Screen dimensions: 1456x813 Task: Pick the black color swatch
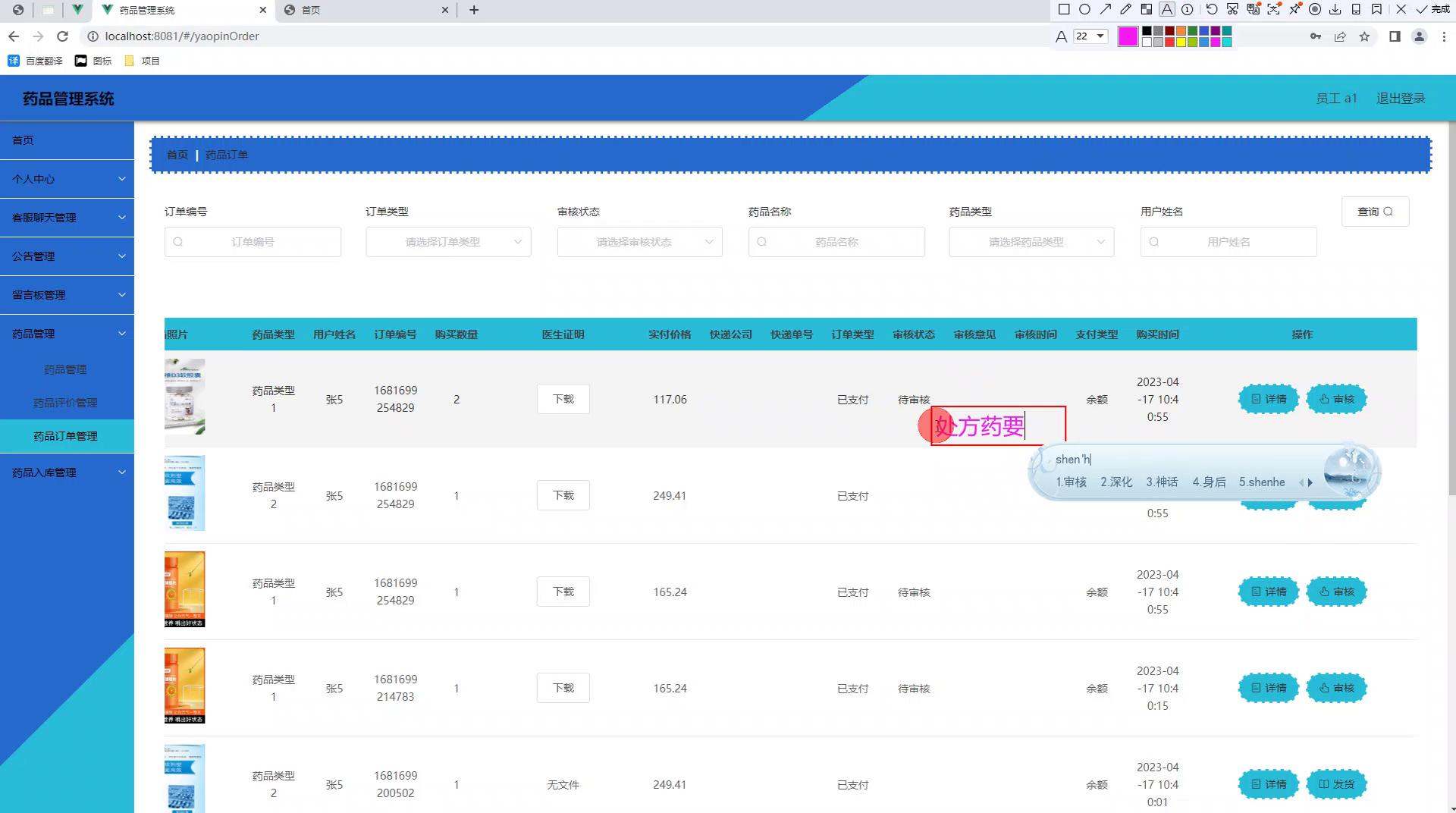1147,31
